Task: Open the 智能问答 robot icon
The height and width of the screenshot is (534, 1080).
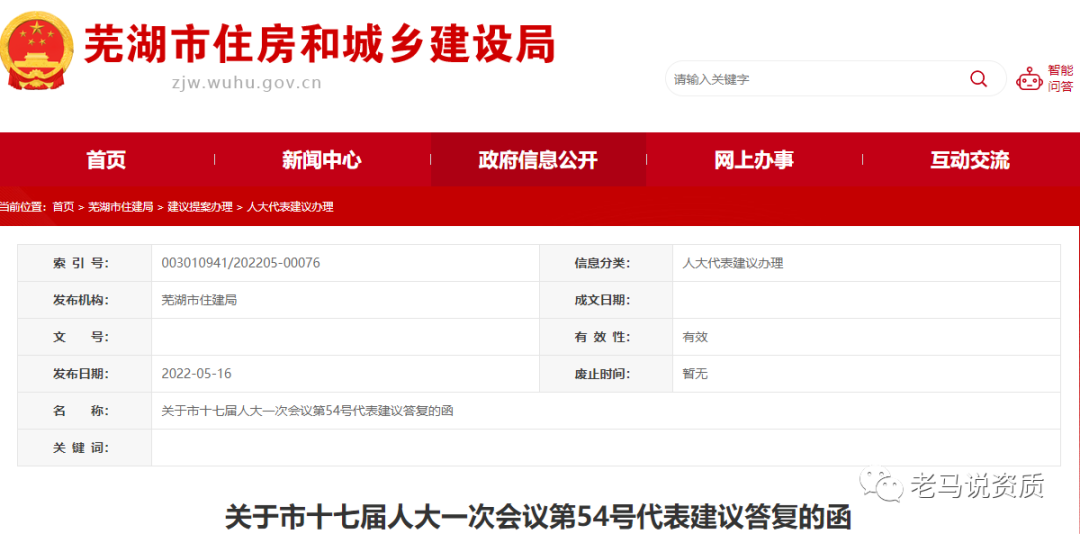Action: click(x=1029, y=79)
